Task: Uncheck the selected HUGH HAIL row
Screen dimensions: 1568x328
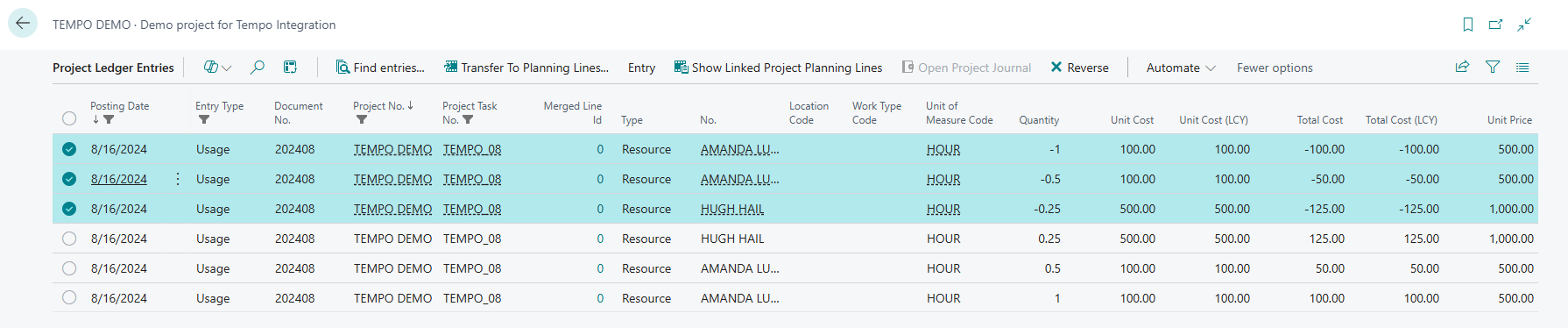Action: point(69,209)
